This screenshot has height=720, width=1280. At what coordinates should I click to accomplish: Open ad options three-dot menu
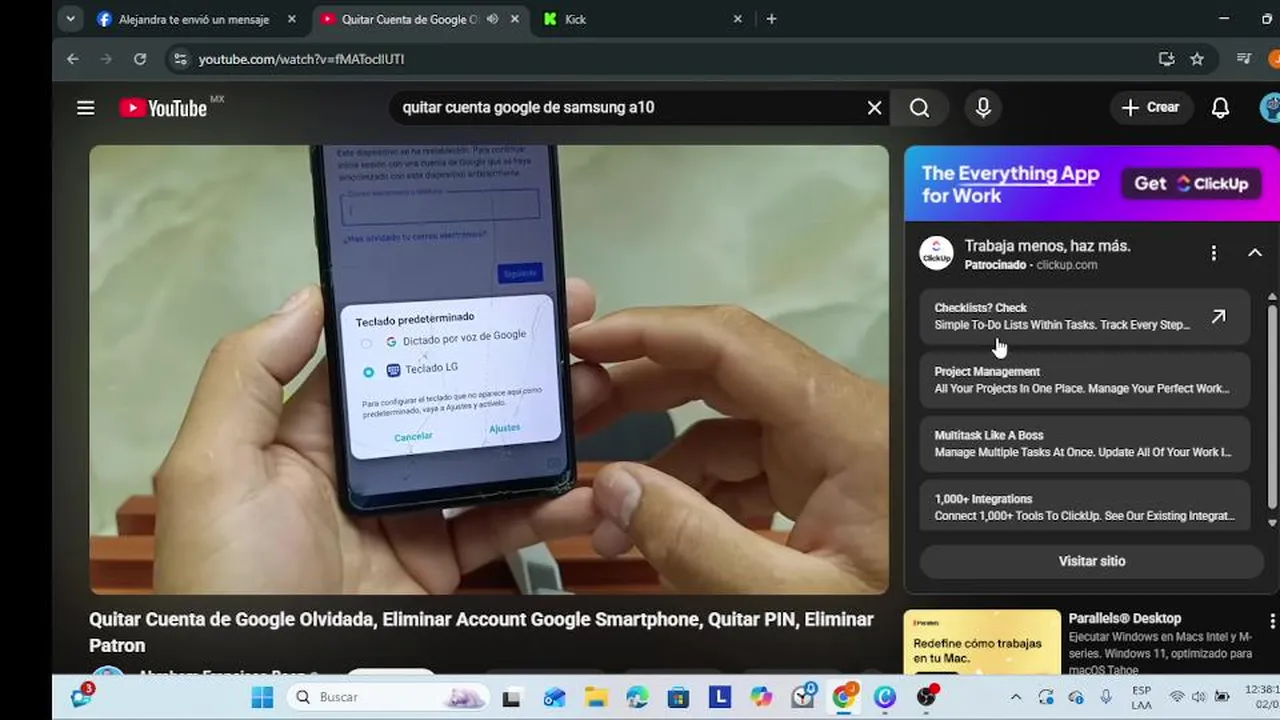pos(1213,254)
